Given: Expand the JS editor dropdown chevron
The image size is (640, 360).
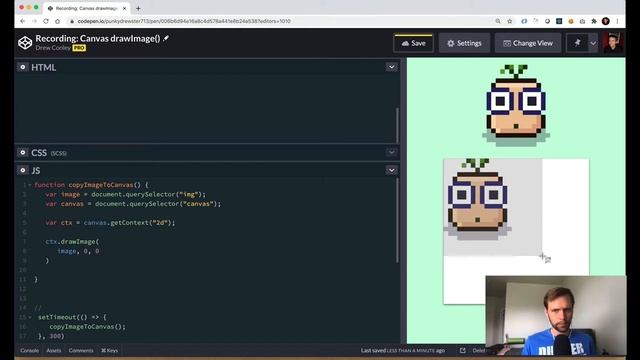Looking at the screenshot, I should [391, 170].
